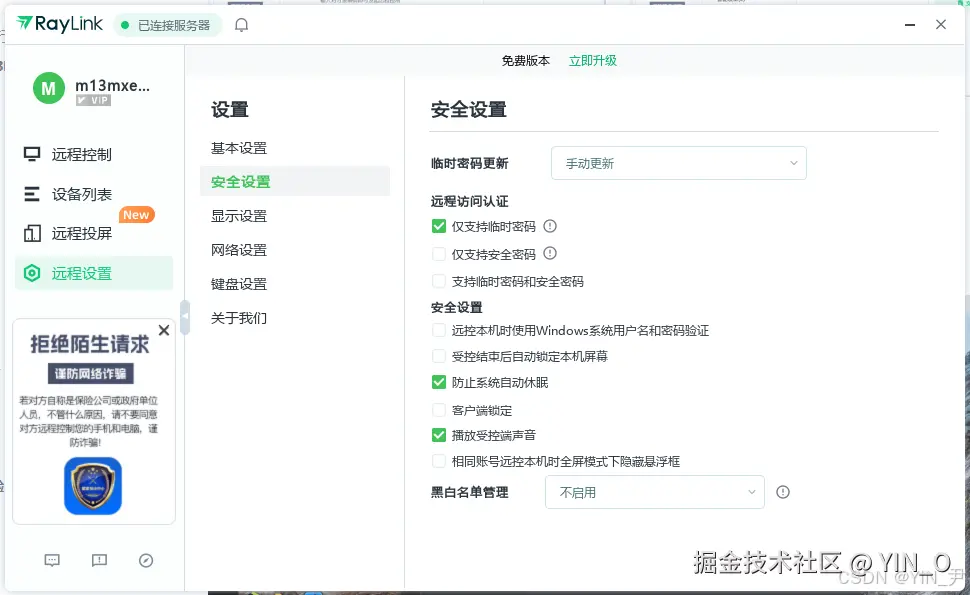
Task: Open the 临时密码更新 dropdown showing 手动更新
Action: pos(678,163)
